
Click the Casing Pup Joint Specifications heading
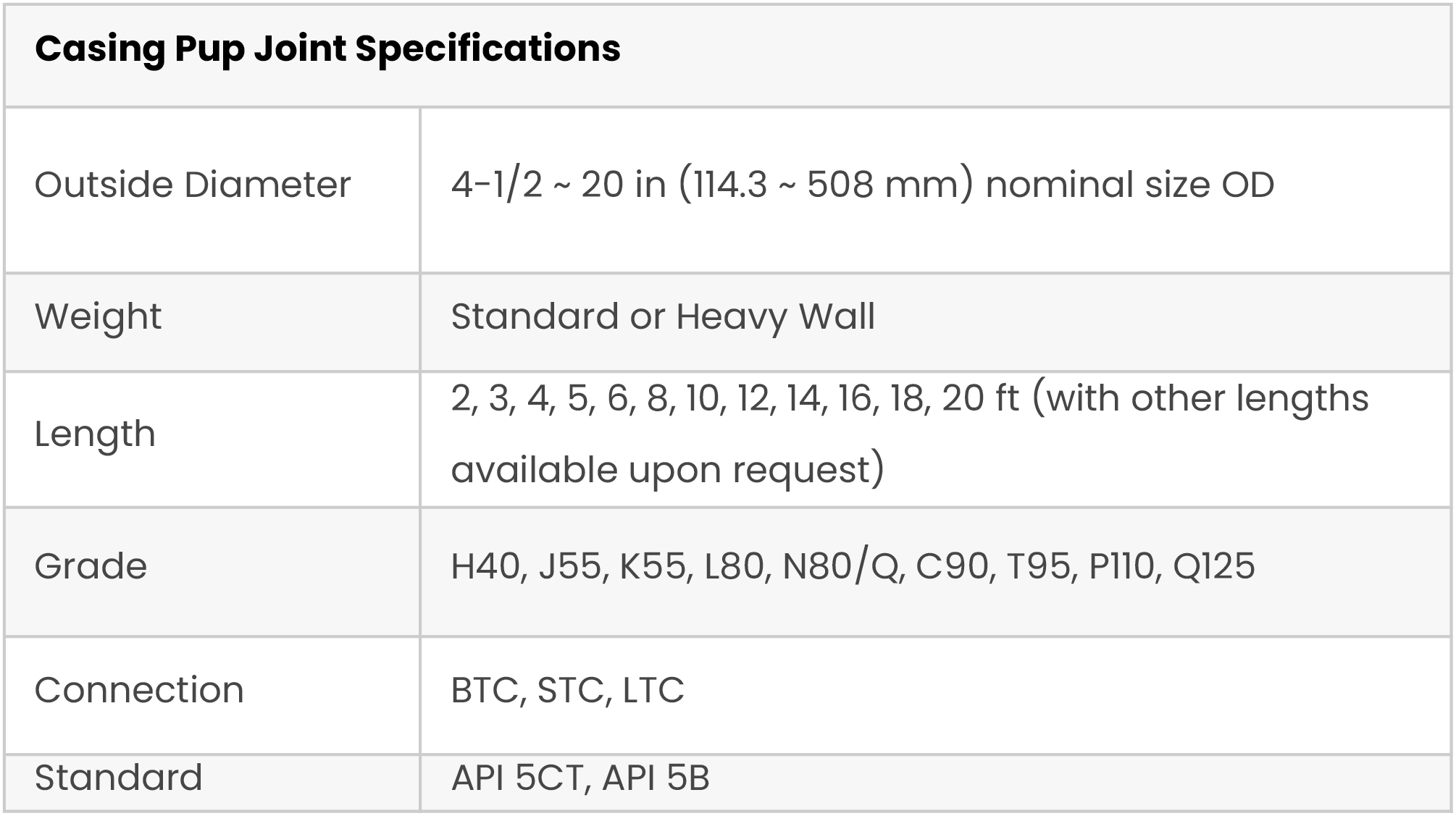[327, 49]
